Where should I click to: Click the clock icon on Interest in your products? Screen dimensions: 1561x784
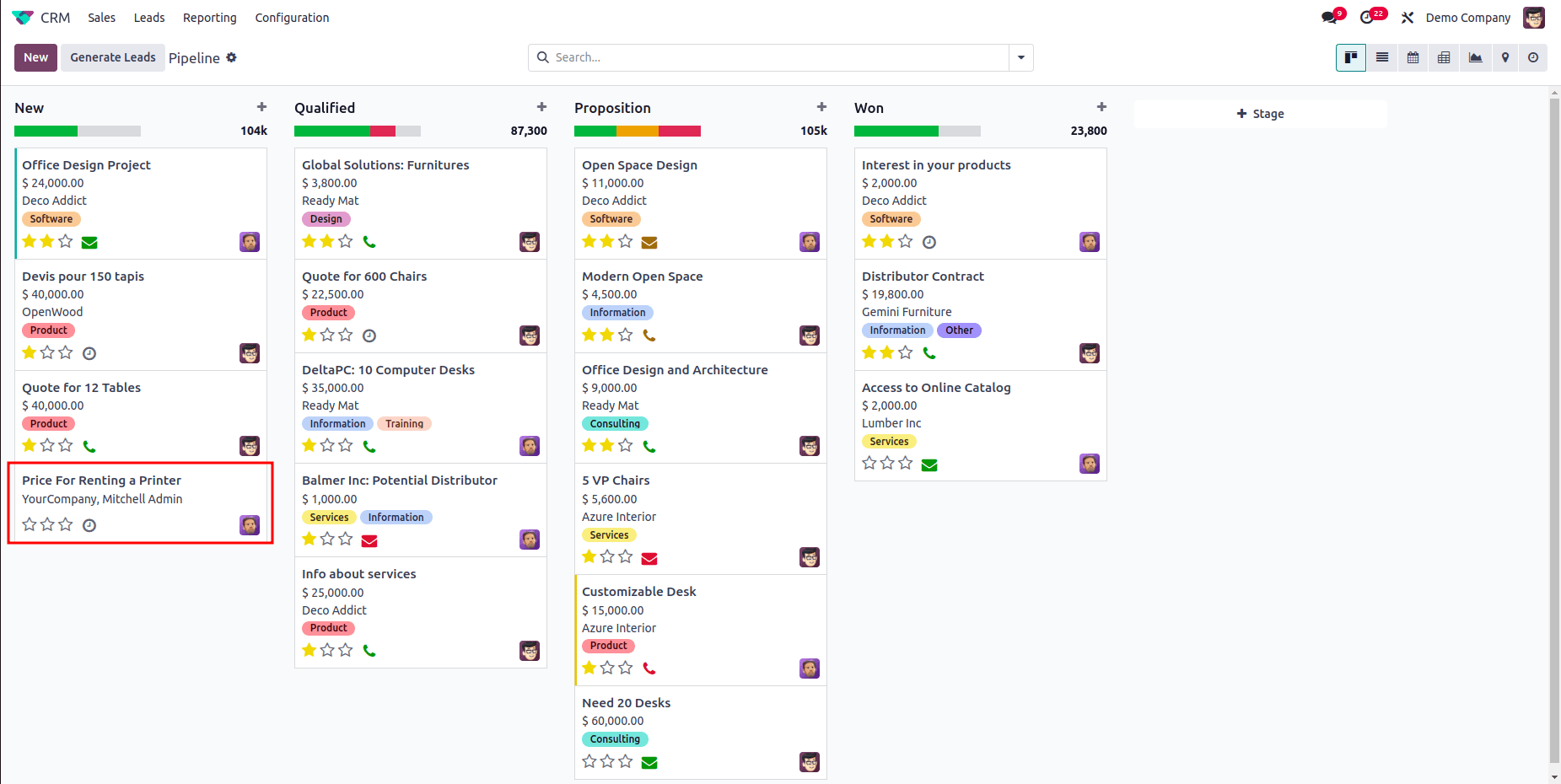929,242
